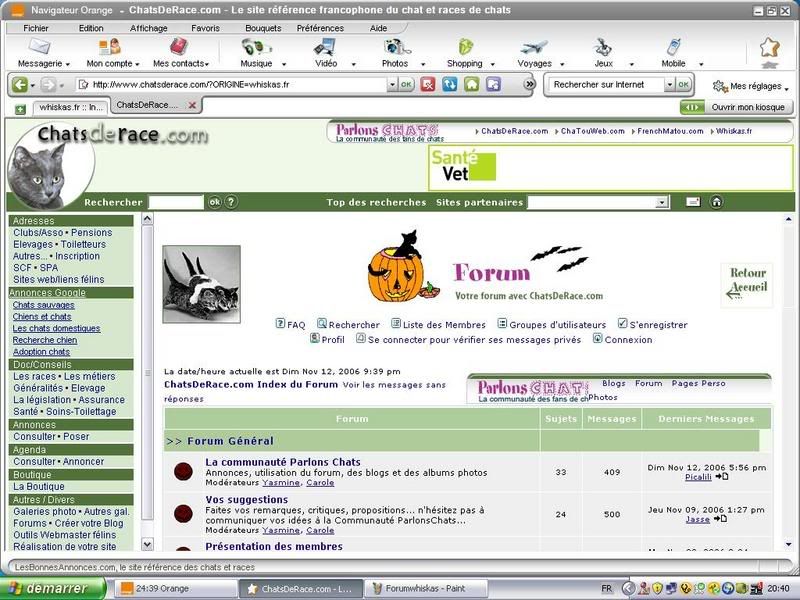
Task: Click the Ouvrir mon kiosque button
Action: 737,107
